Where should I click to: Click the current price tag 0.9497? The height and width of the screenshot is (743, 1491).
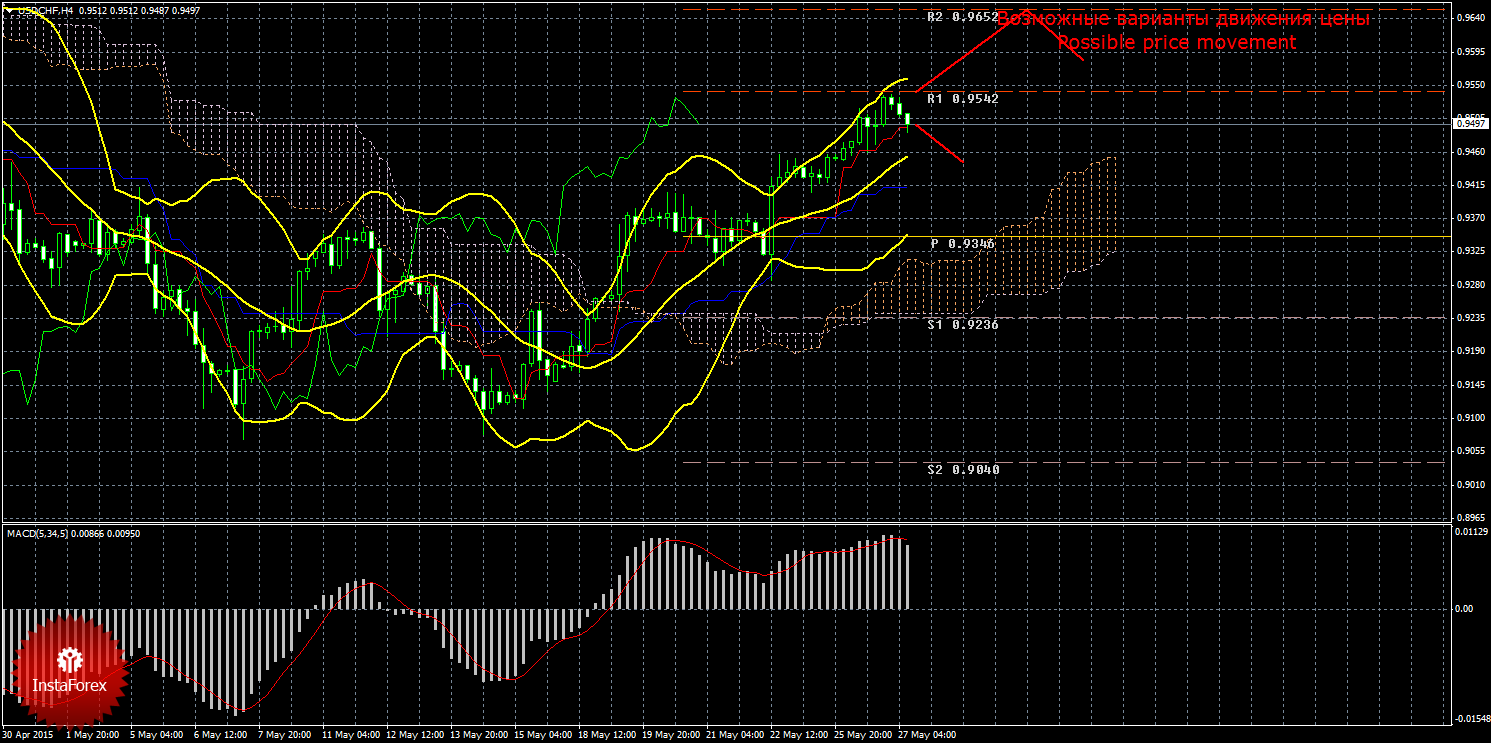(1469, 122)
